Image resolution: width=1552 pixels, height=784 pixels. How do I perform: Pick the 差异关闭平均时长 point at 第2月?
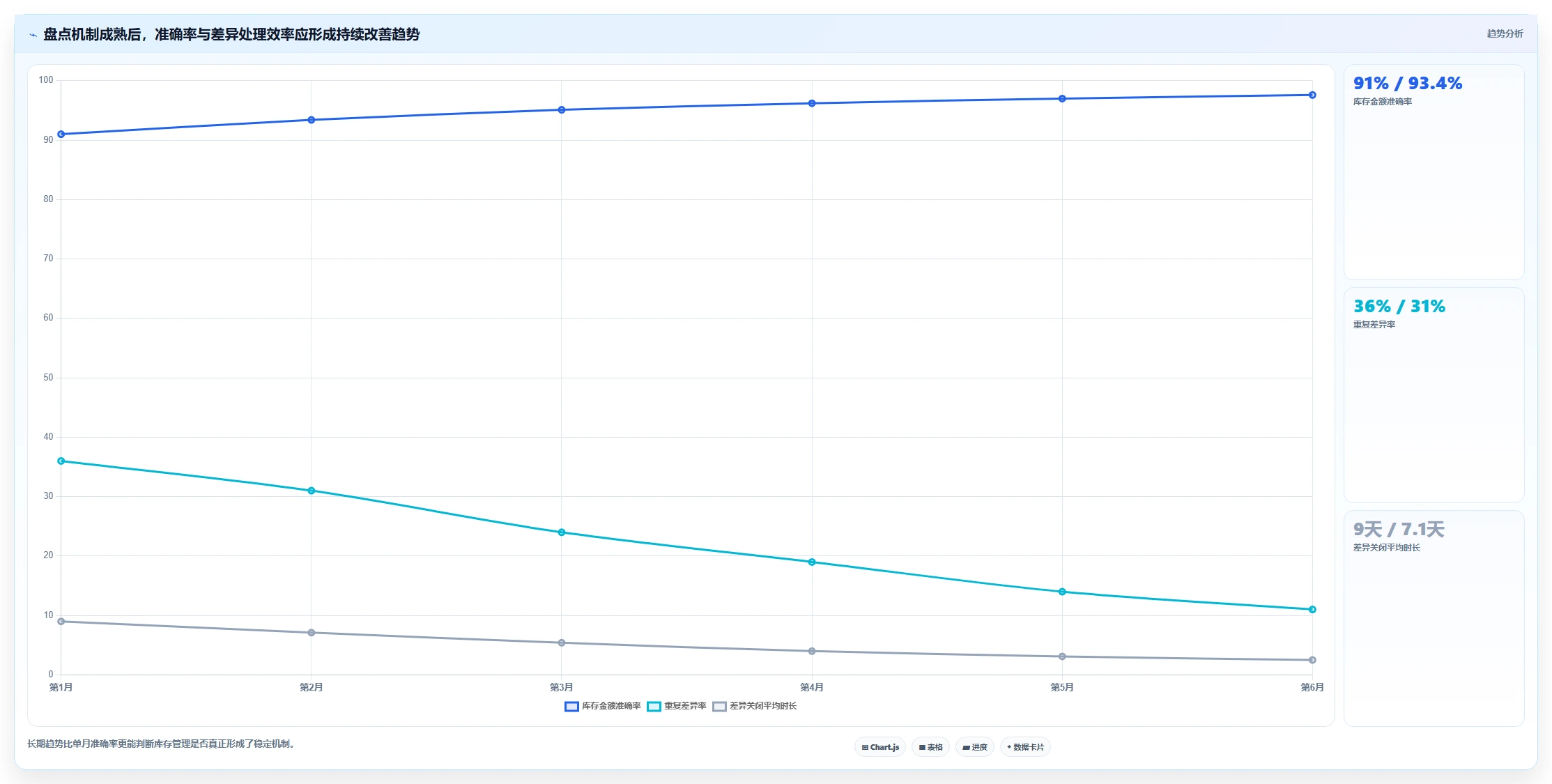312,633
